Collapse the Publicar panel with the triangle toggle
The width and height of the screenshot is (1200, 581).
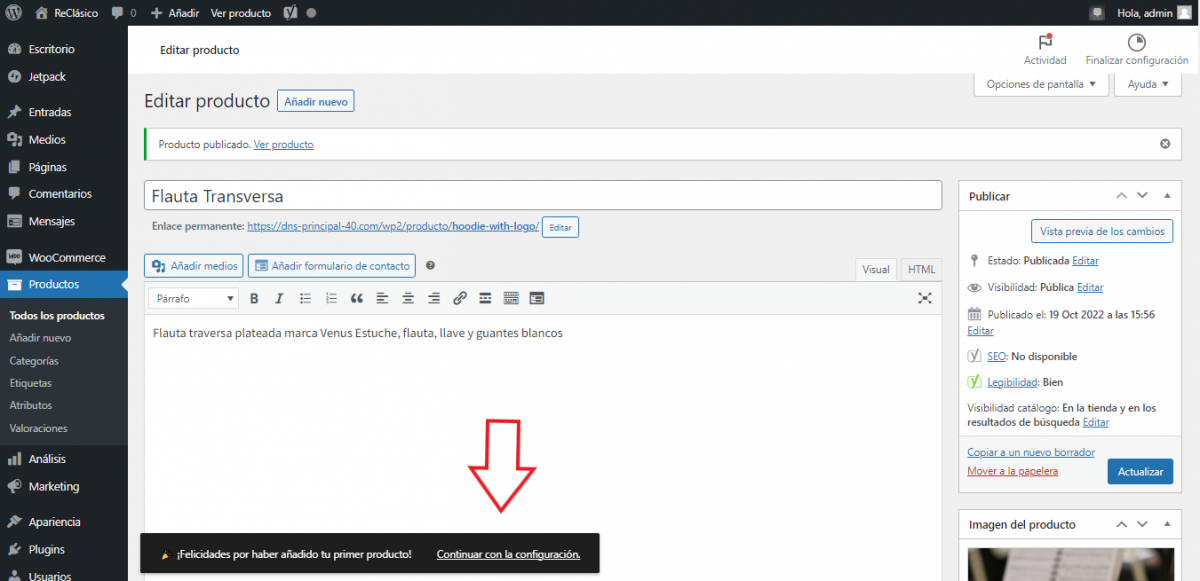[1165, 196]
